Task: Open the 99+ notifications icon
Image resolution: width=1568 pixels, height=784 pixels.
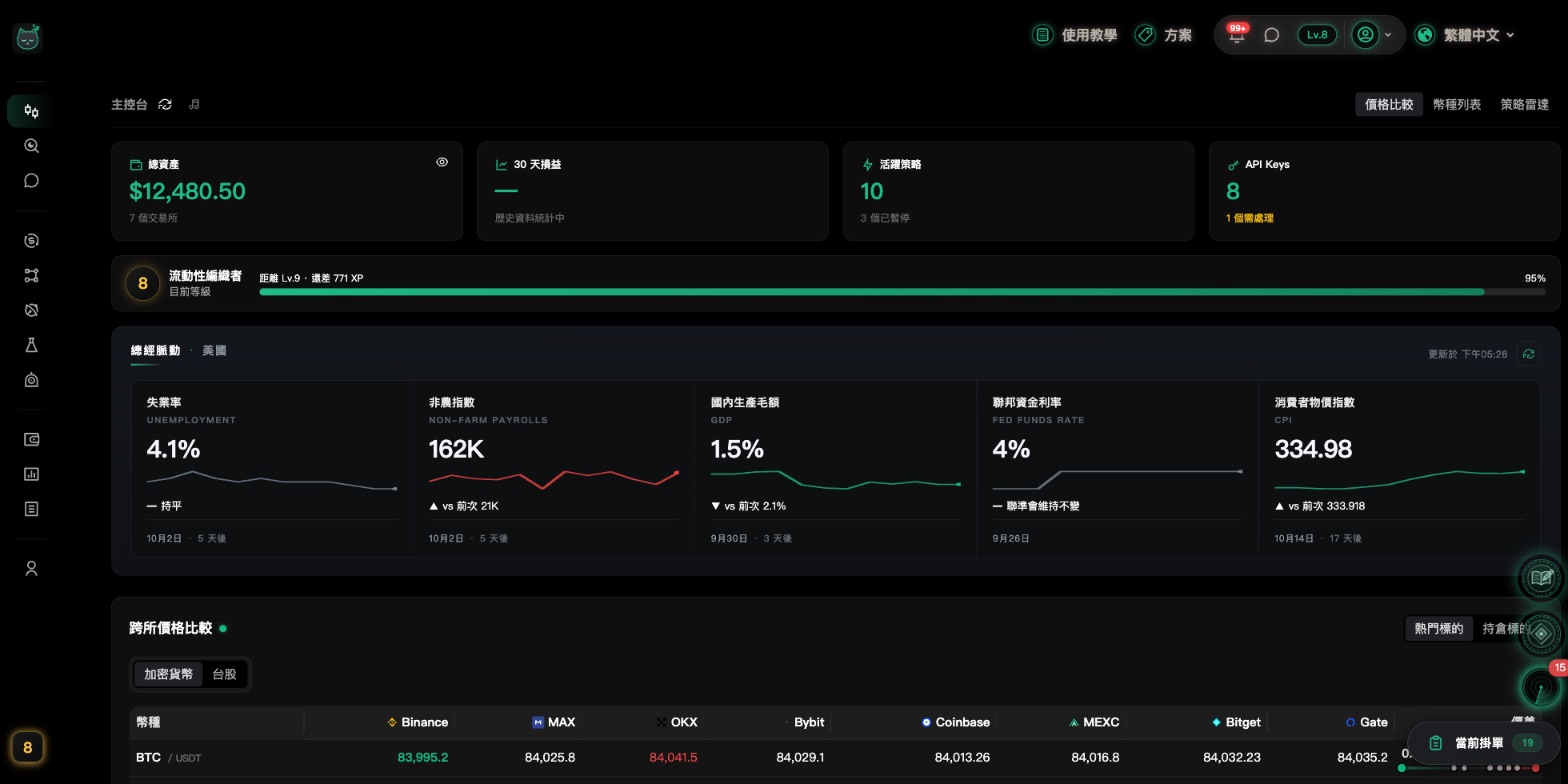Action: pos(1237,34)
